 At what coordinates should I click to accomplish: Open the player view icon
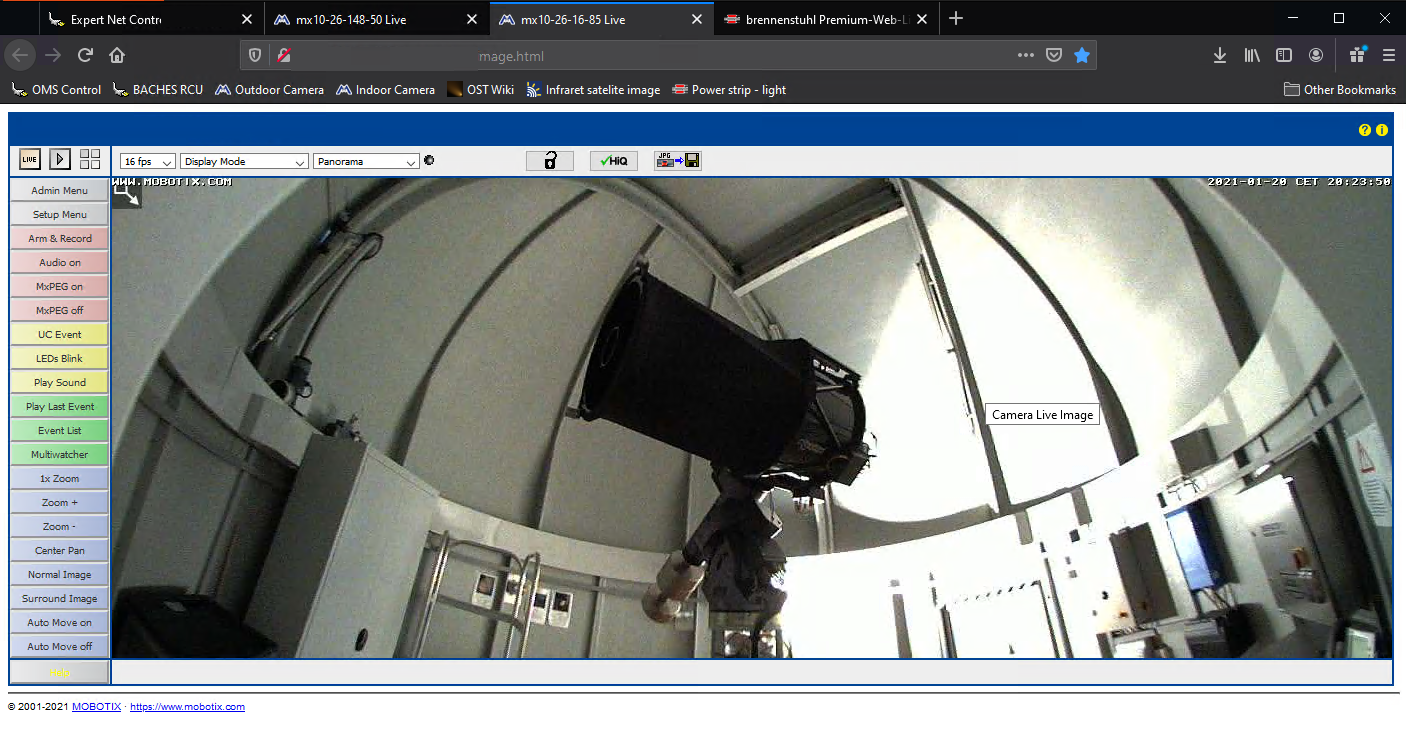pyautogui.click(x=60, y=159)
